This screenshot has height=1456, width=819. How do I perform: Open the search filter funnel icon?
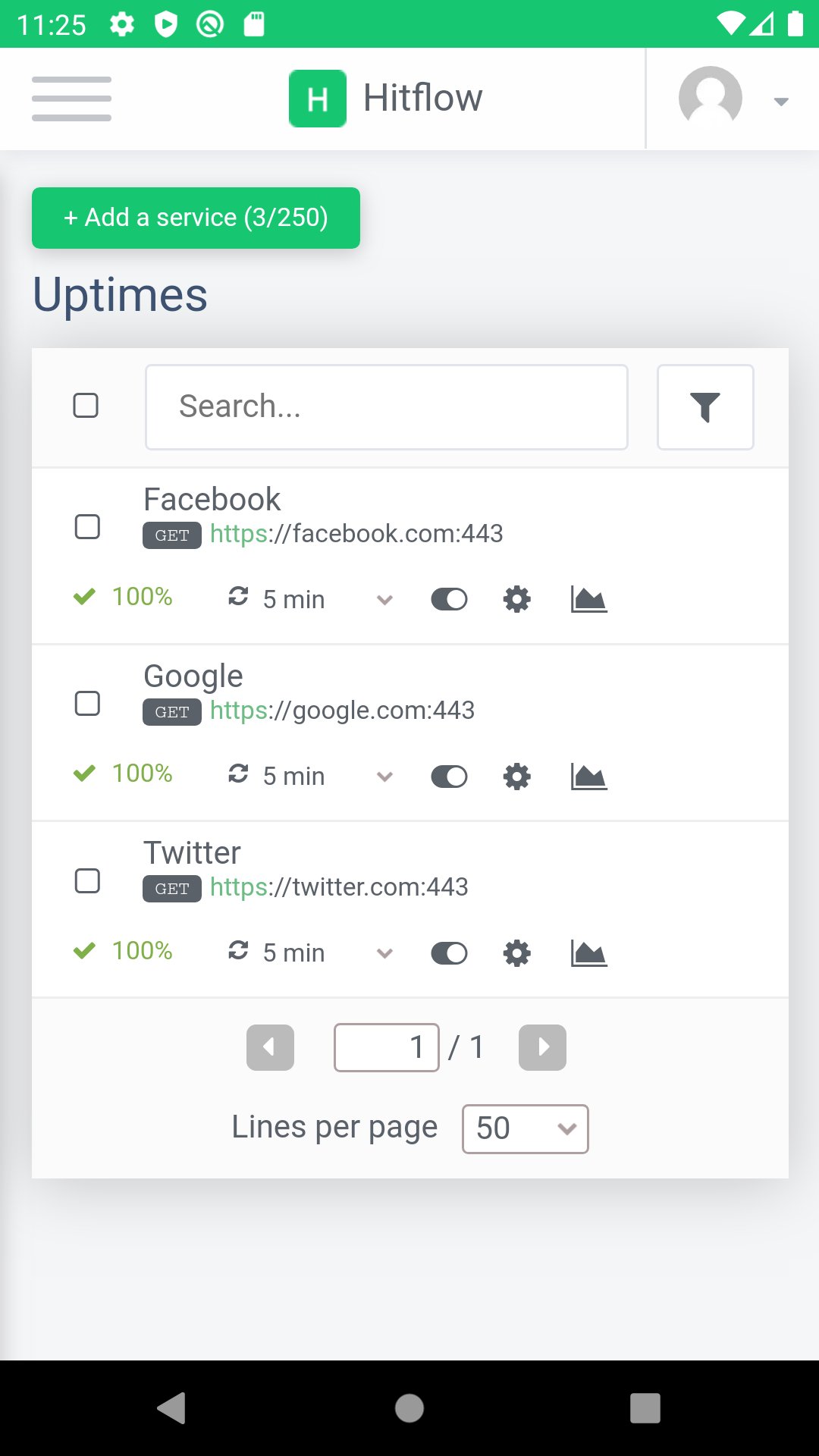[x=704, y=407]
